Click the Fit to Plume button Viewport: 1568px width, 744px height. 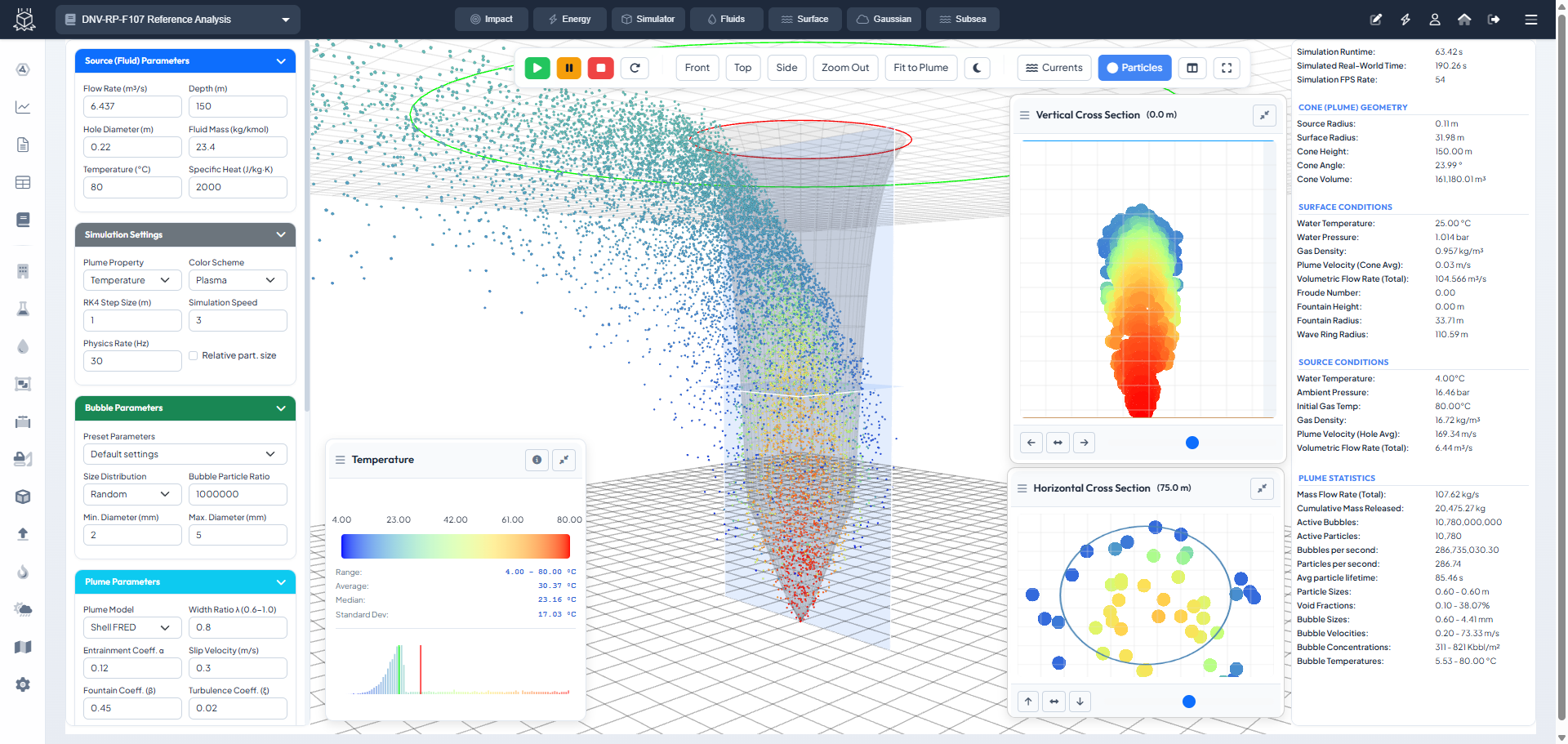tap(920, 68)
